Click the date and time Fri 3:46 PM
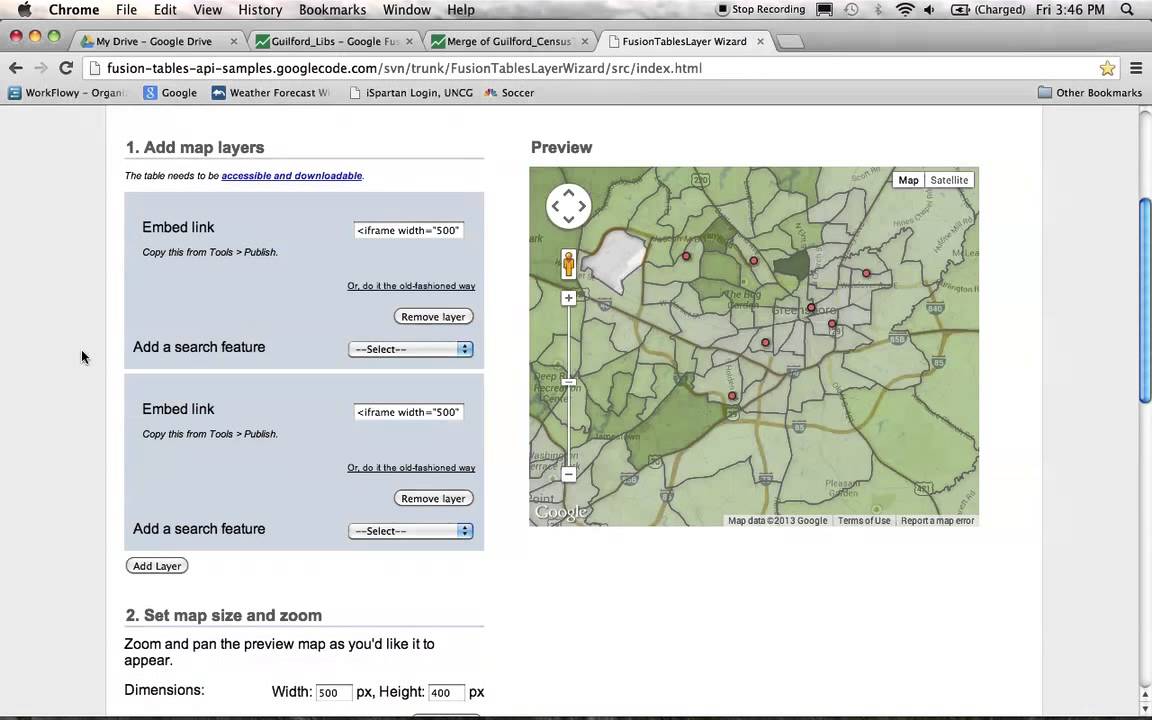Screen dimensions: 1152x720 (1070, 10)
